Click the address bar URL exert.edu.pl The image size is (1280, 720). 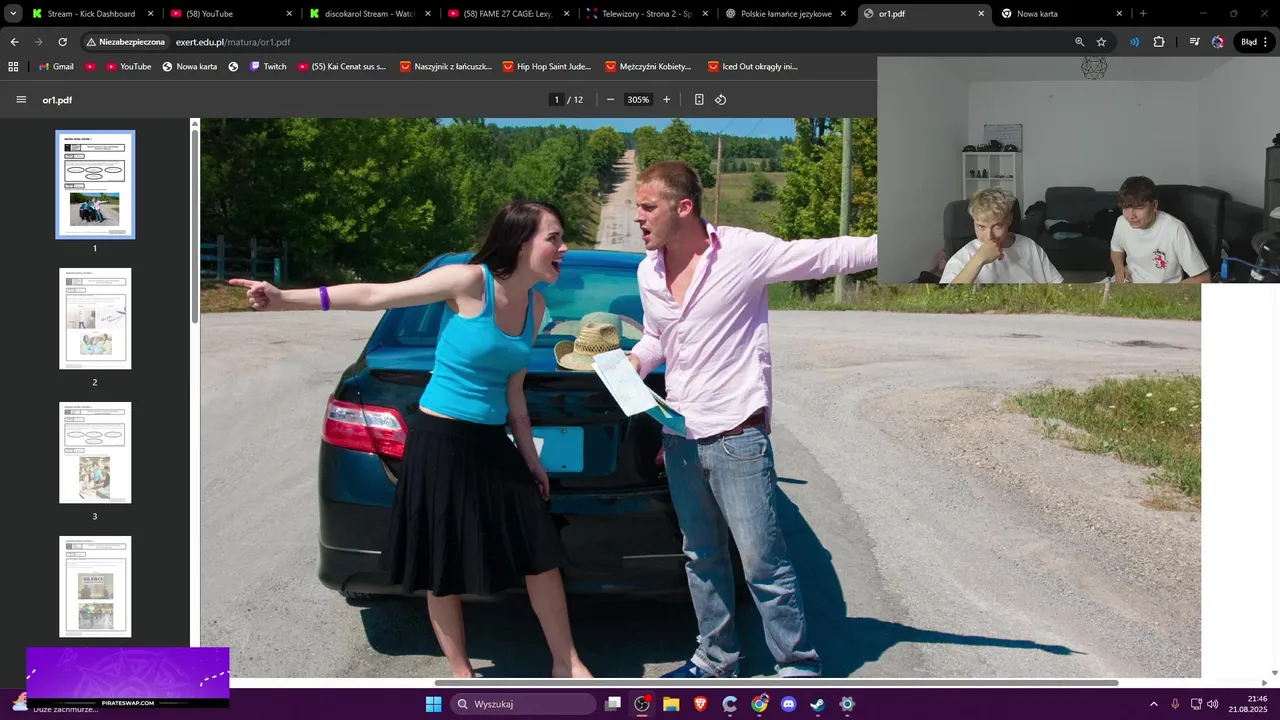(233, 42)
